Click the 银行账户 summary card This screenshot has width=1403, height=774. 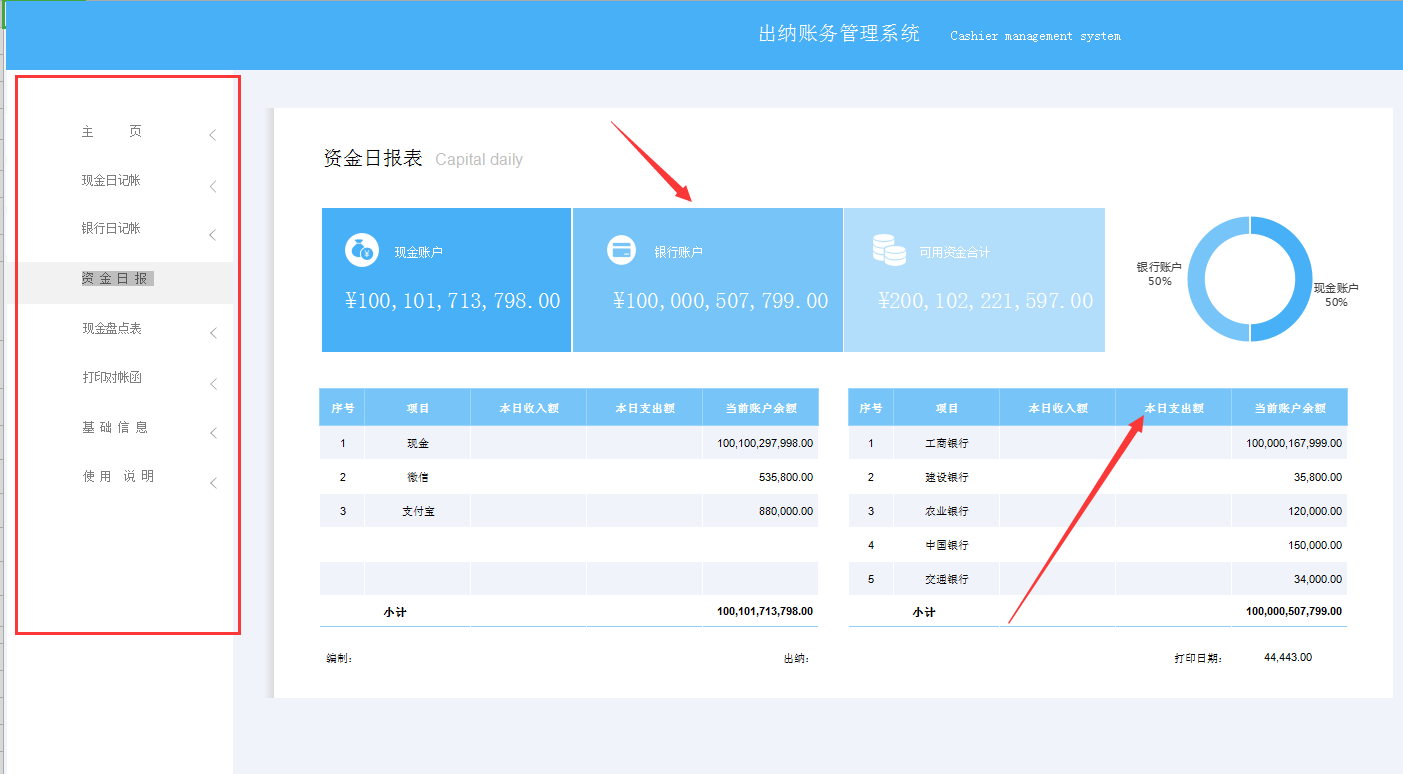707,280
